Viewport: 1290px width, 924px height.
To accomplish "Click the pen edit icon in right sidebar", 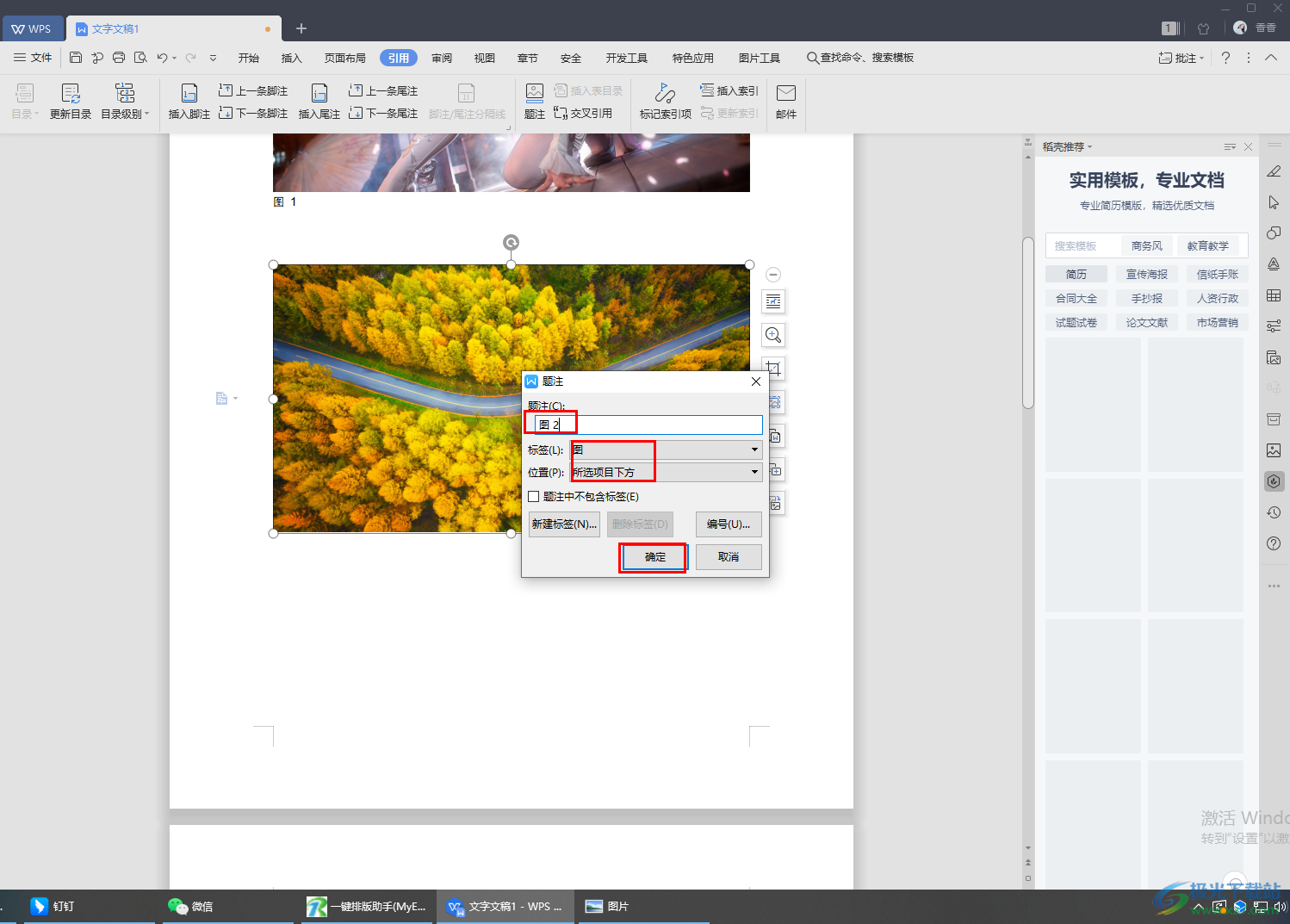I will (1274, 171).
